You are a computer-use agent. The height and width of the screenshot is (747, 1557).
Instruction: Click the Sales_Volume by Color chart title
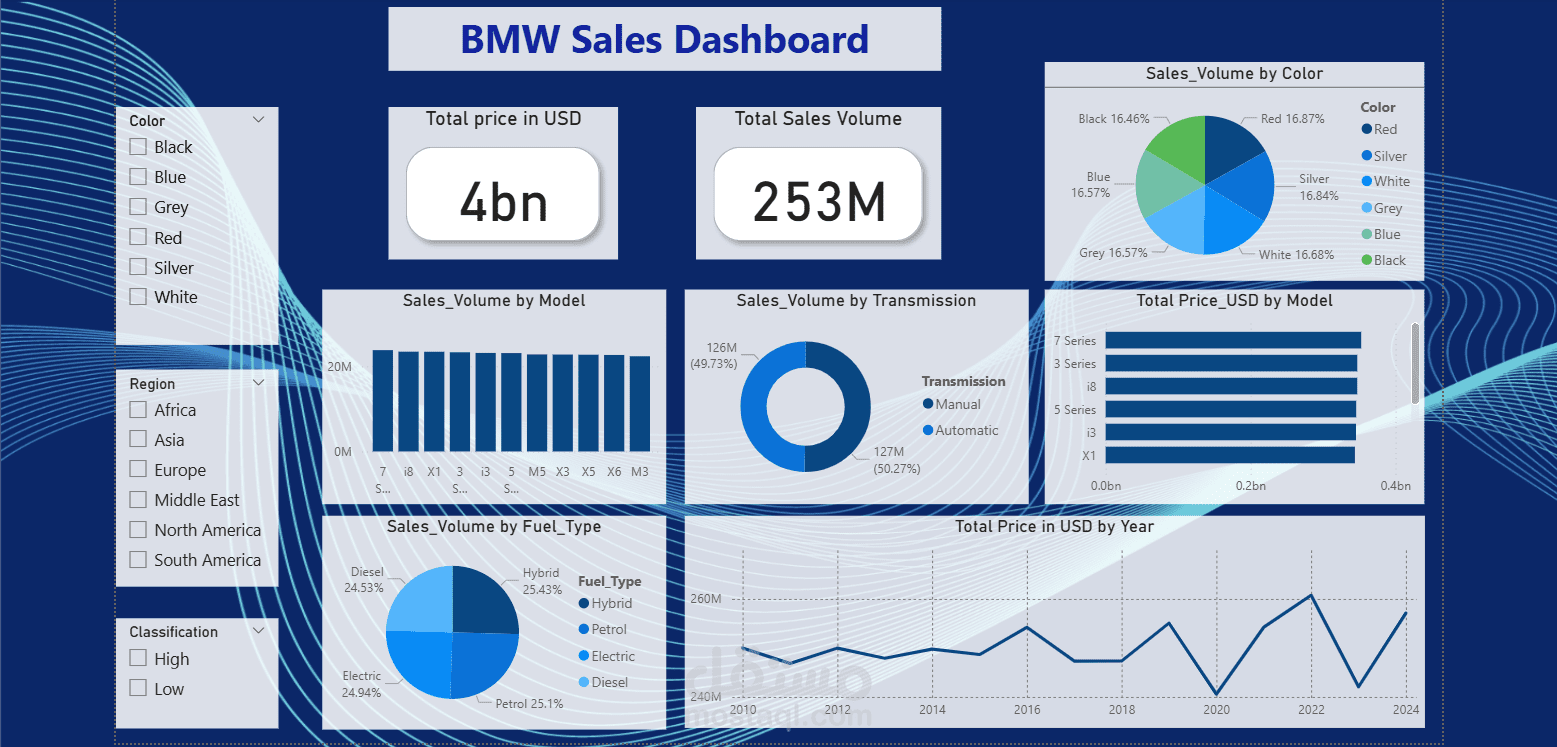point(1234,73)
